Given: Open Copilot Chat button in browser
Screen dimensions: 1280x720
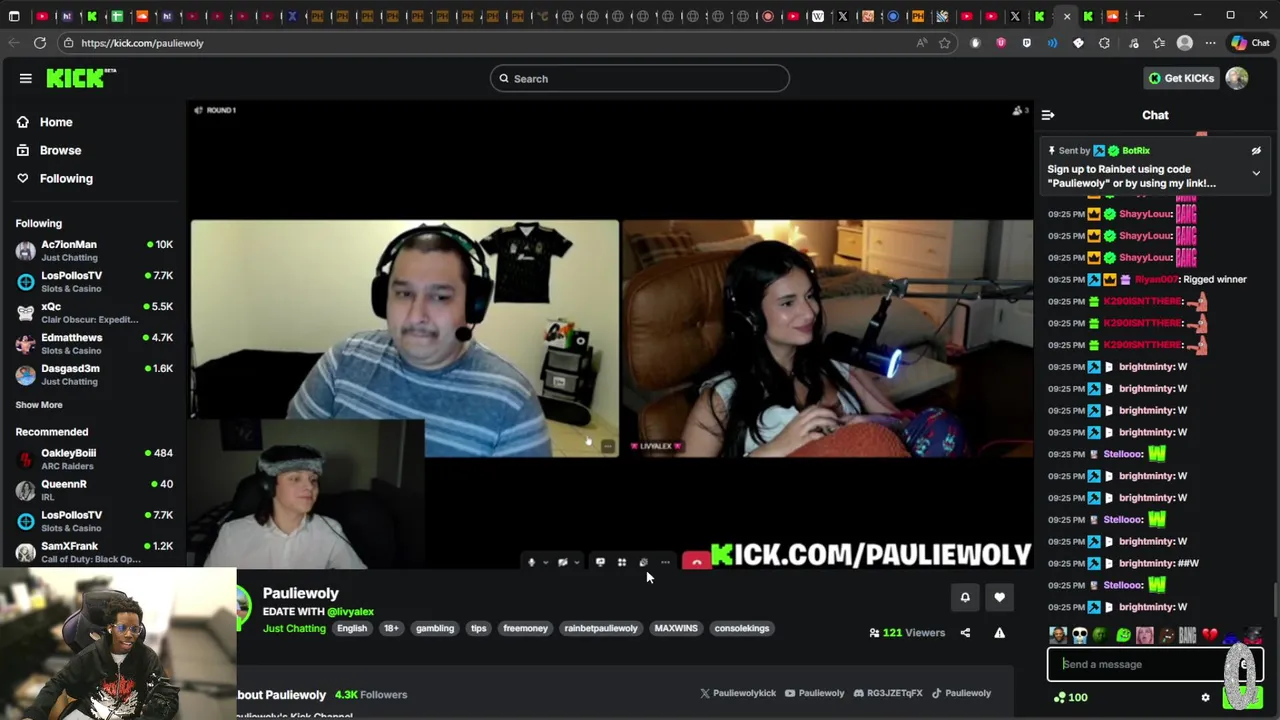Looking at the screenshot, I should 1250,43.
